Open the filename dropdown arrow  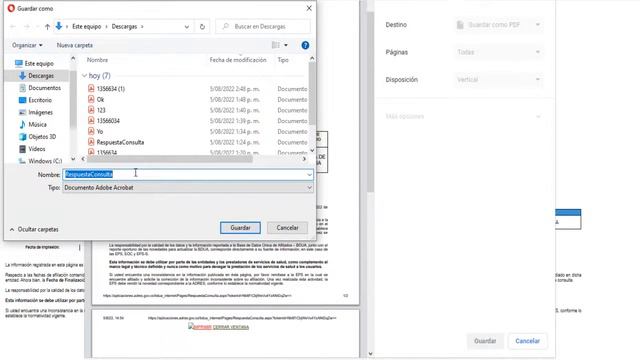pyautogui.click(x=309, y=175)
